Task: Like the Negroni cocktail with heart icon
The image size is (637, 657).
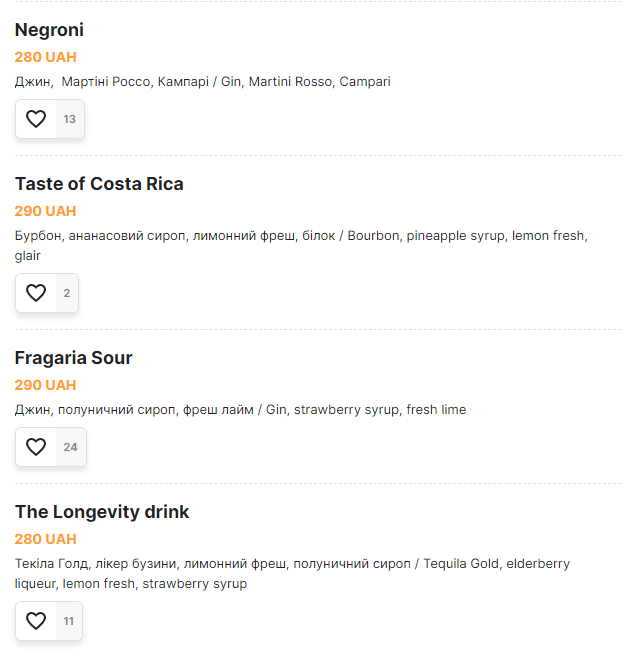Action: (36, 120)
